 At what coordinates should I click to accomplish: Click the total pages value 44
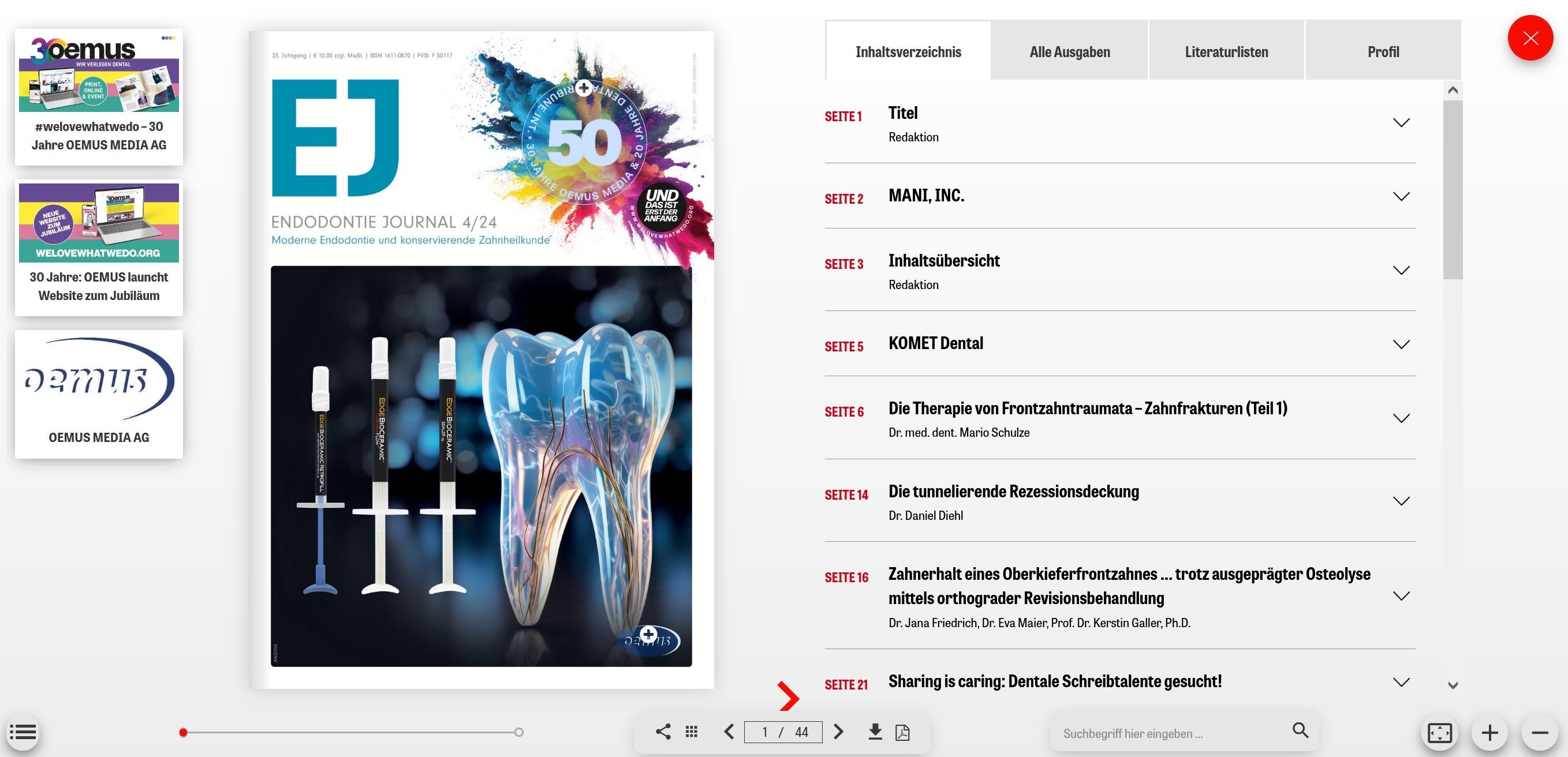coord(802,732)
